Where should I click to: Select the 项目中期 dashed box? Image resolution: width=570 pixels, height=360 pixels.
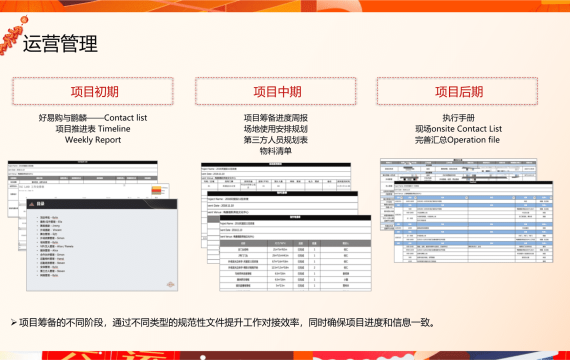tap(276, 91)
